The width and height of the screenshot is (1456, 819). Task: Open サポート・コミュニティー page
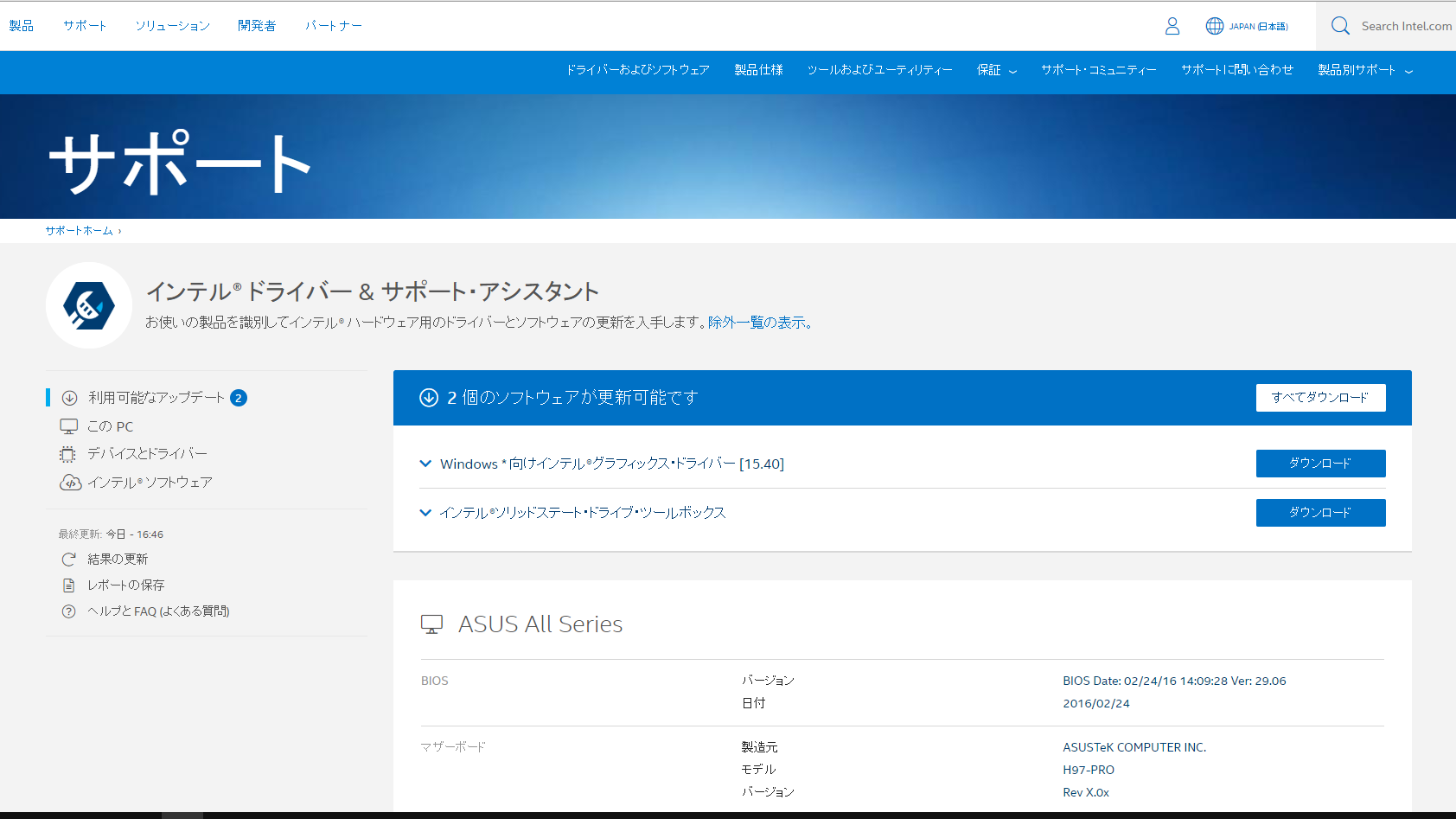click(1099, 70)
